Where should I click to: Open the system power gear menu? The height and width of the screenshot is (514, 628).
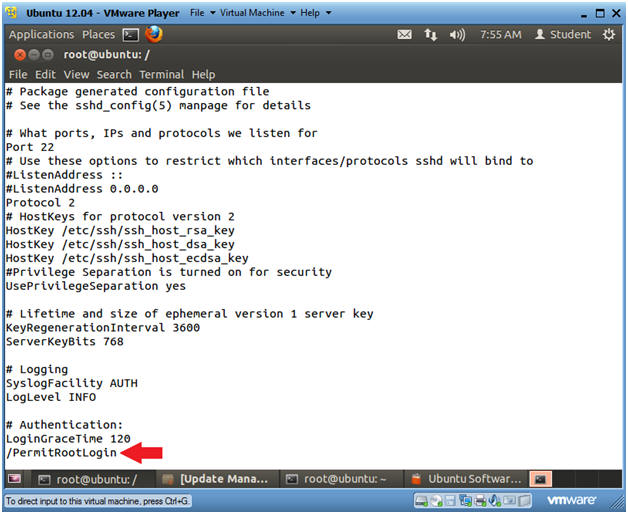(x=608, y=34)
